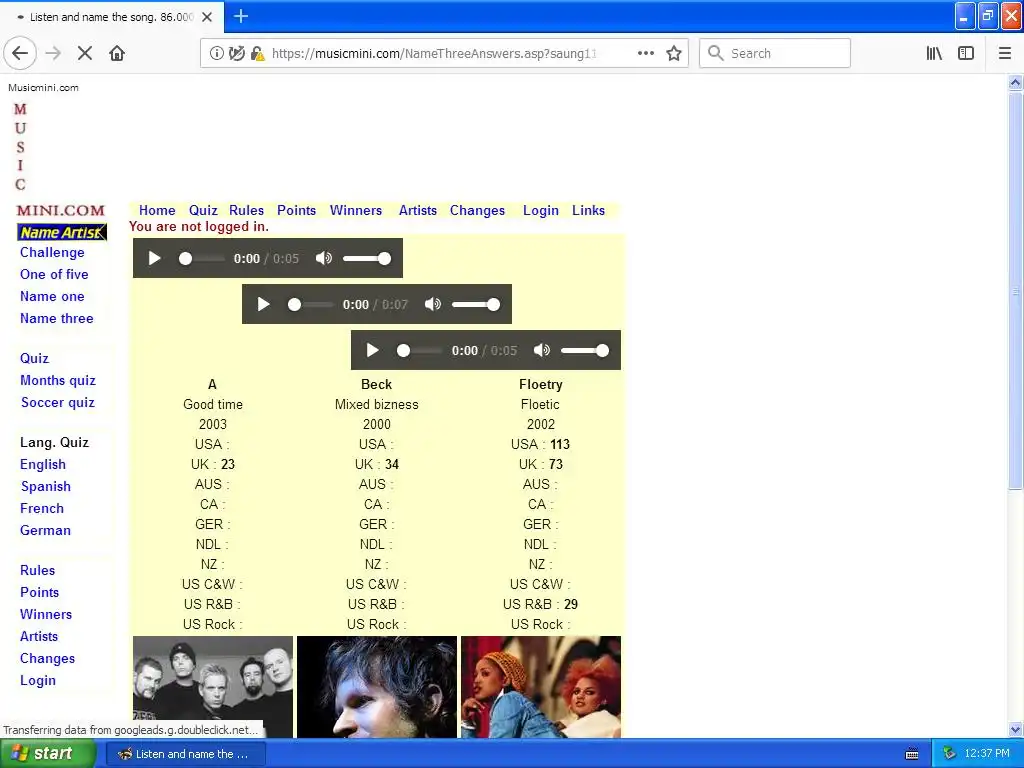Open the Library icon
This screenshot has width=1024, height=768.
934,53
